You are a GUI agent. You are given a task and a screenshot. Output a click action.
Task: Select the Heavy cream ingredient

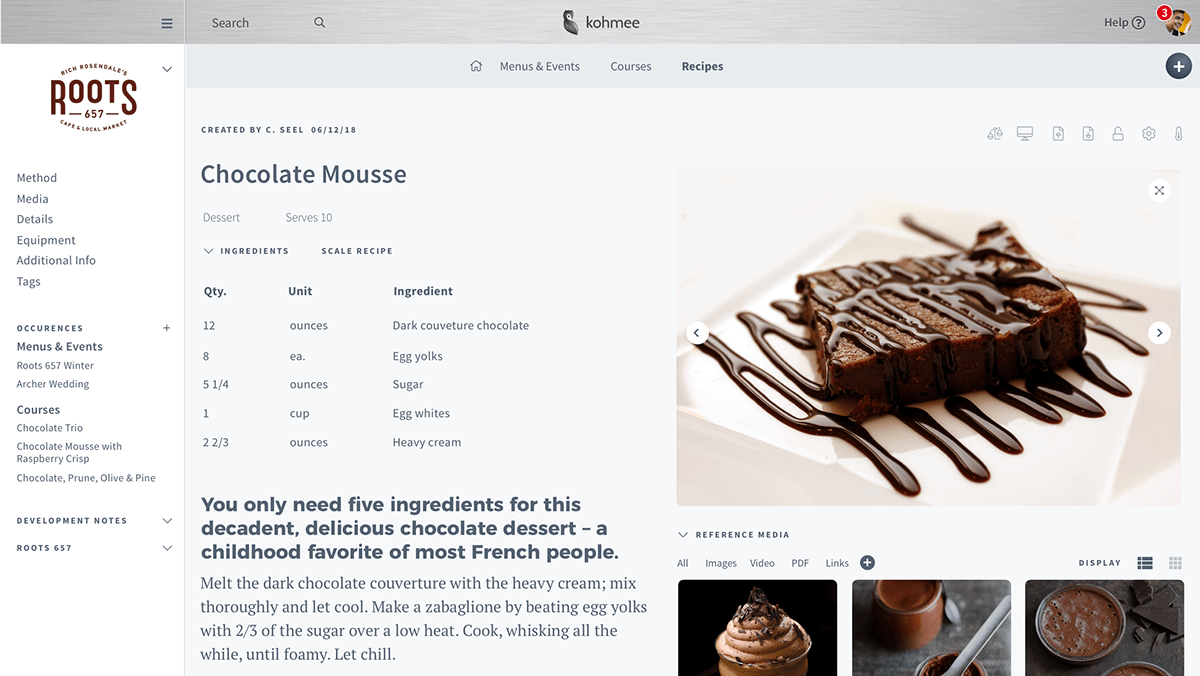click(427, 442)
